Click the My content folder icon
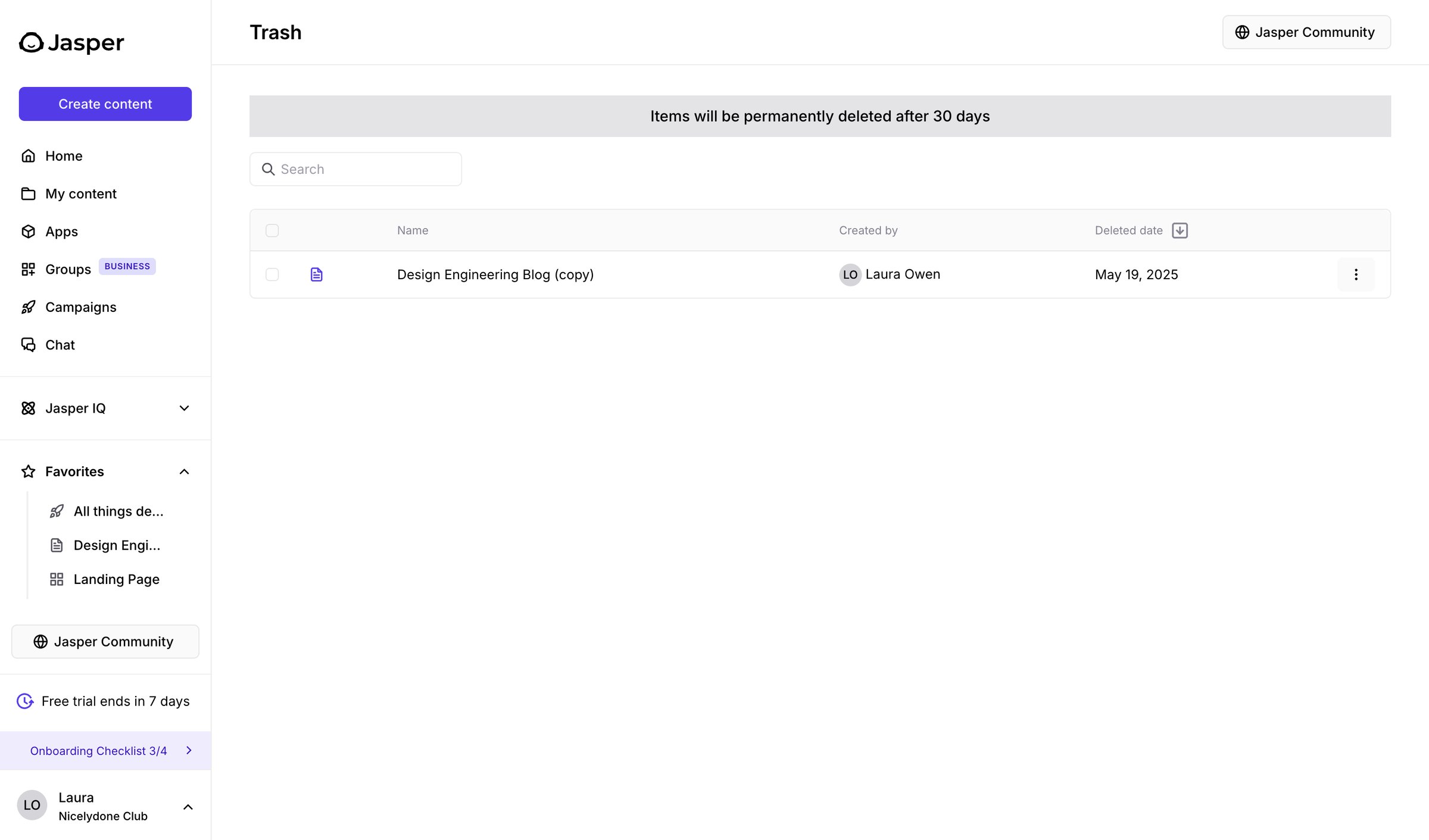 [28, 193]
